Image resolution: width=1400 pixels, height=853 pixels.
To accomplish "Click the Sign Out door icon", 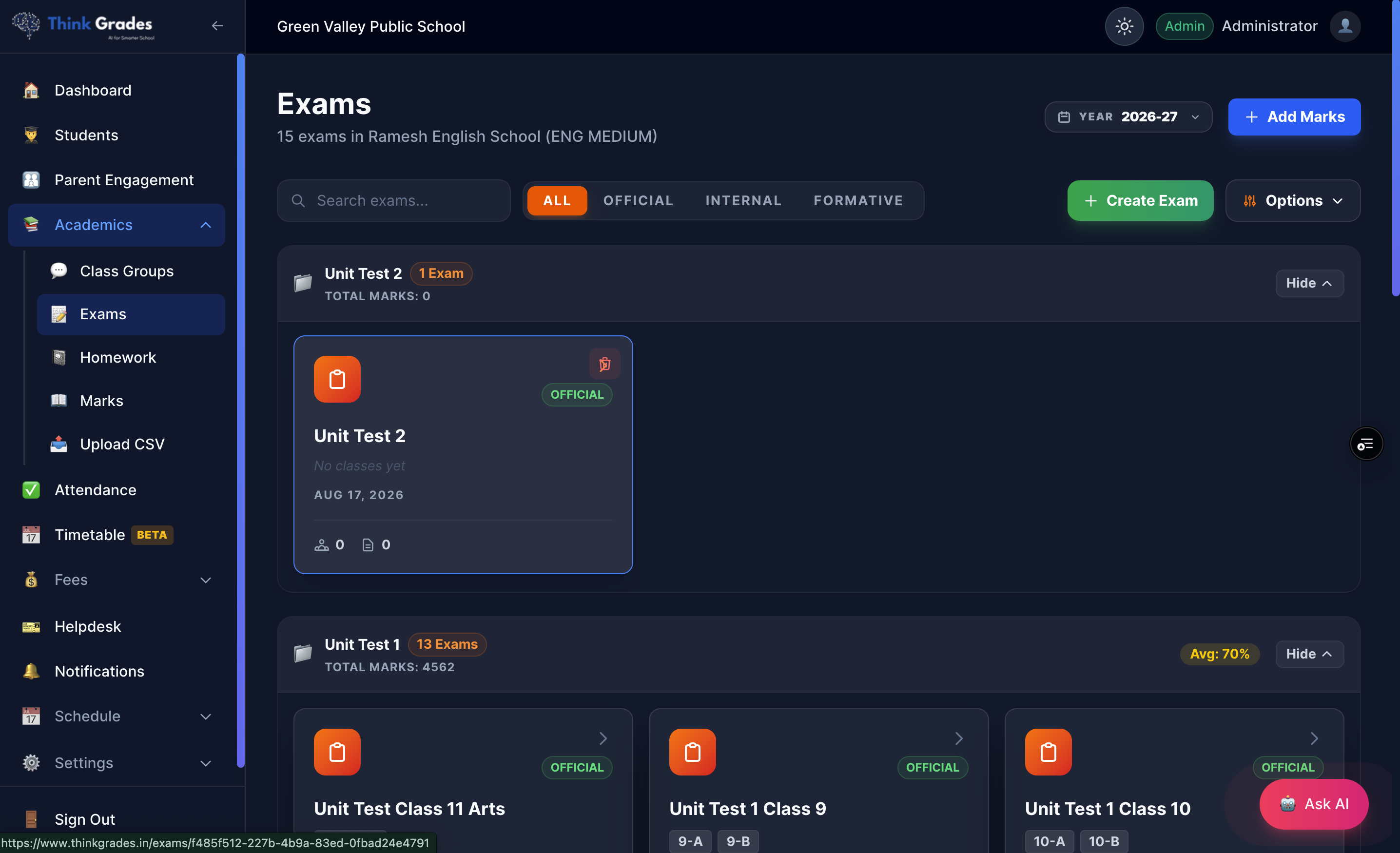I will [x=31, y=819].
